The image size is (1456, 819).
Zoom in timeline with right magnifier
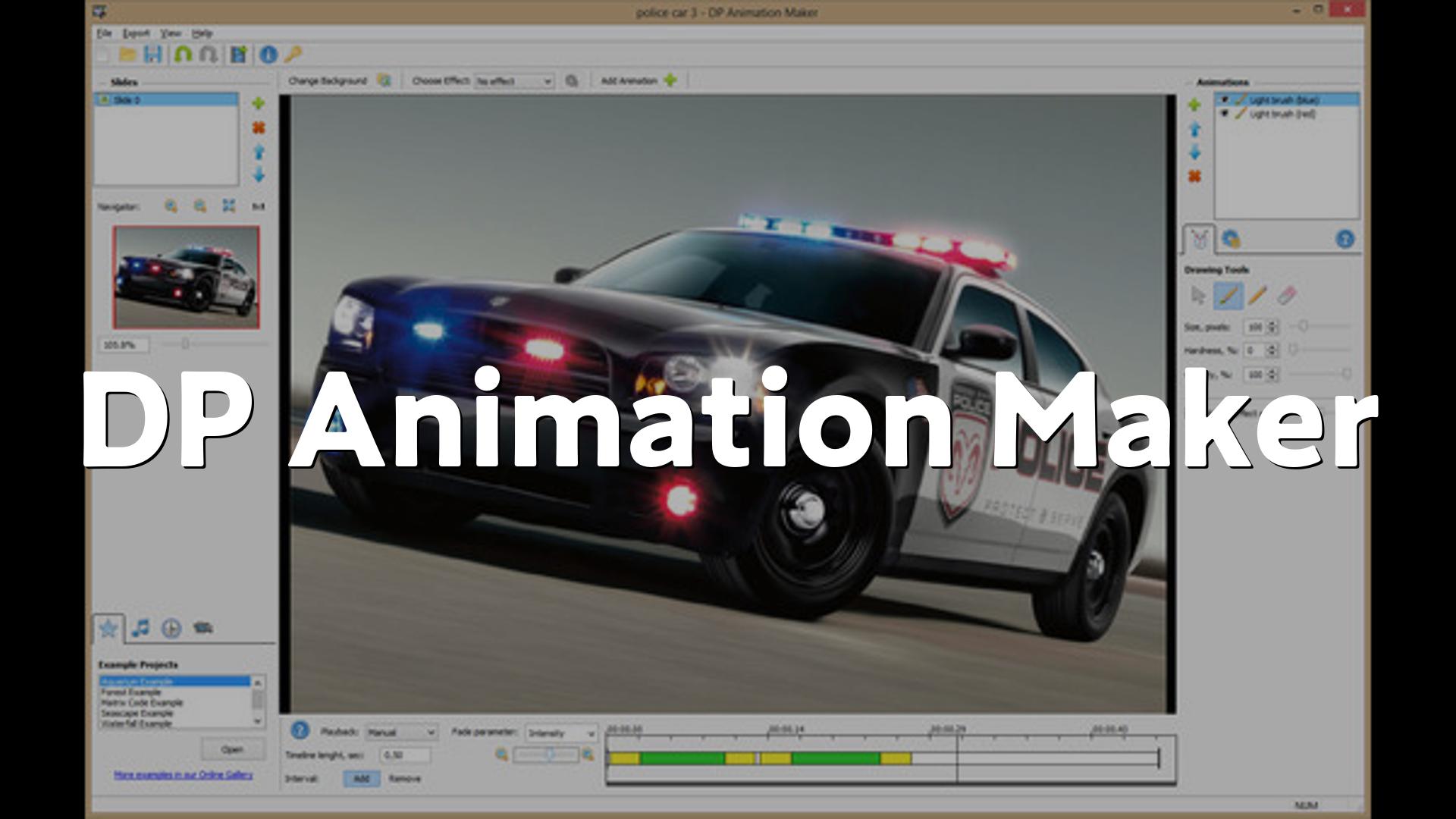[588, 755]
